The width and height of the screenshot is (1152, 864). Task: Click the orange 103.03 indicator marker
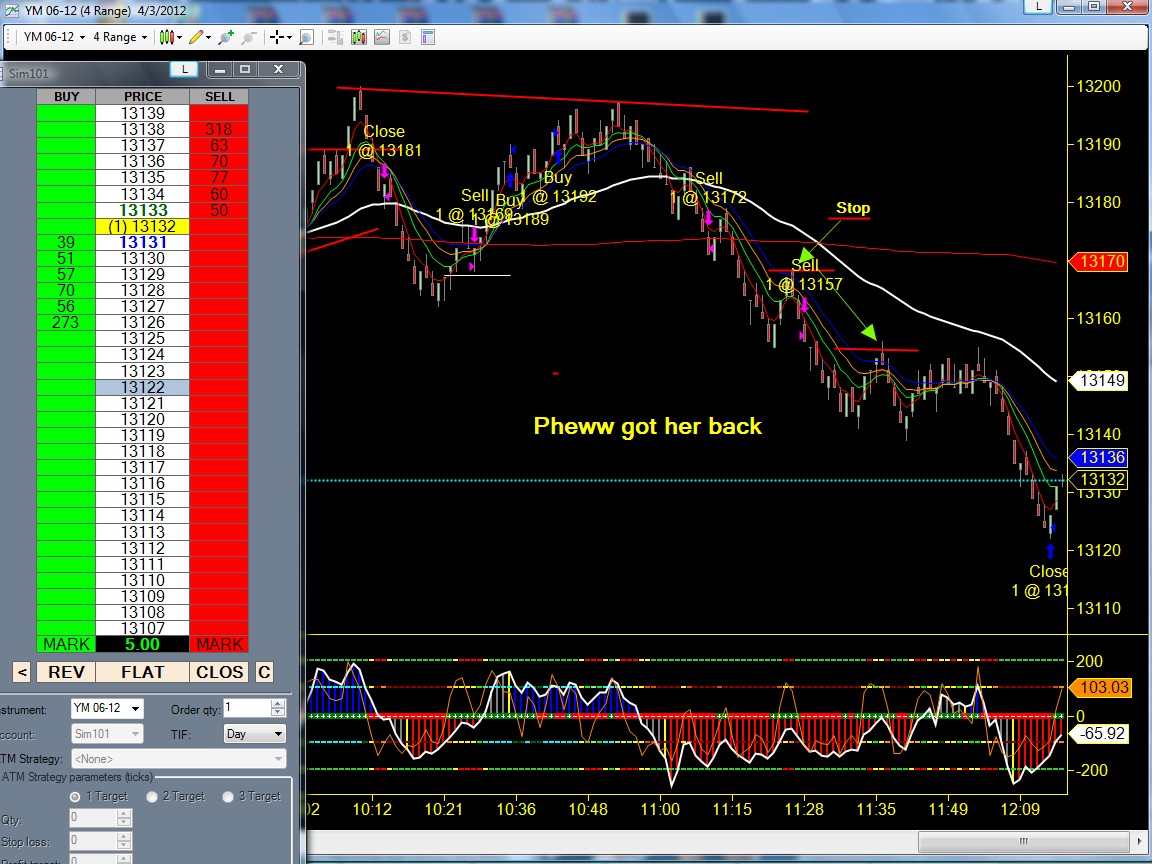[1099, 688]
